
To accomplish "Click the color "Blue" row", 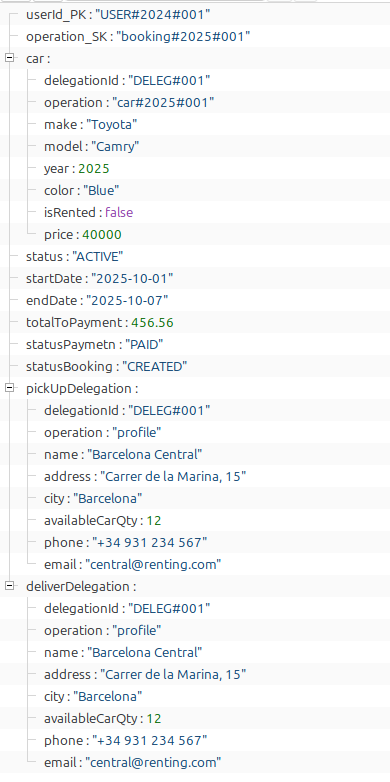I will (x=195, y=191).
